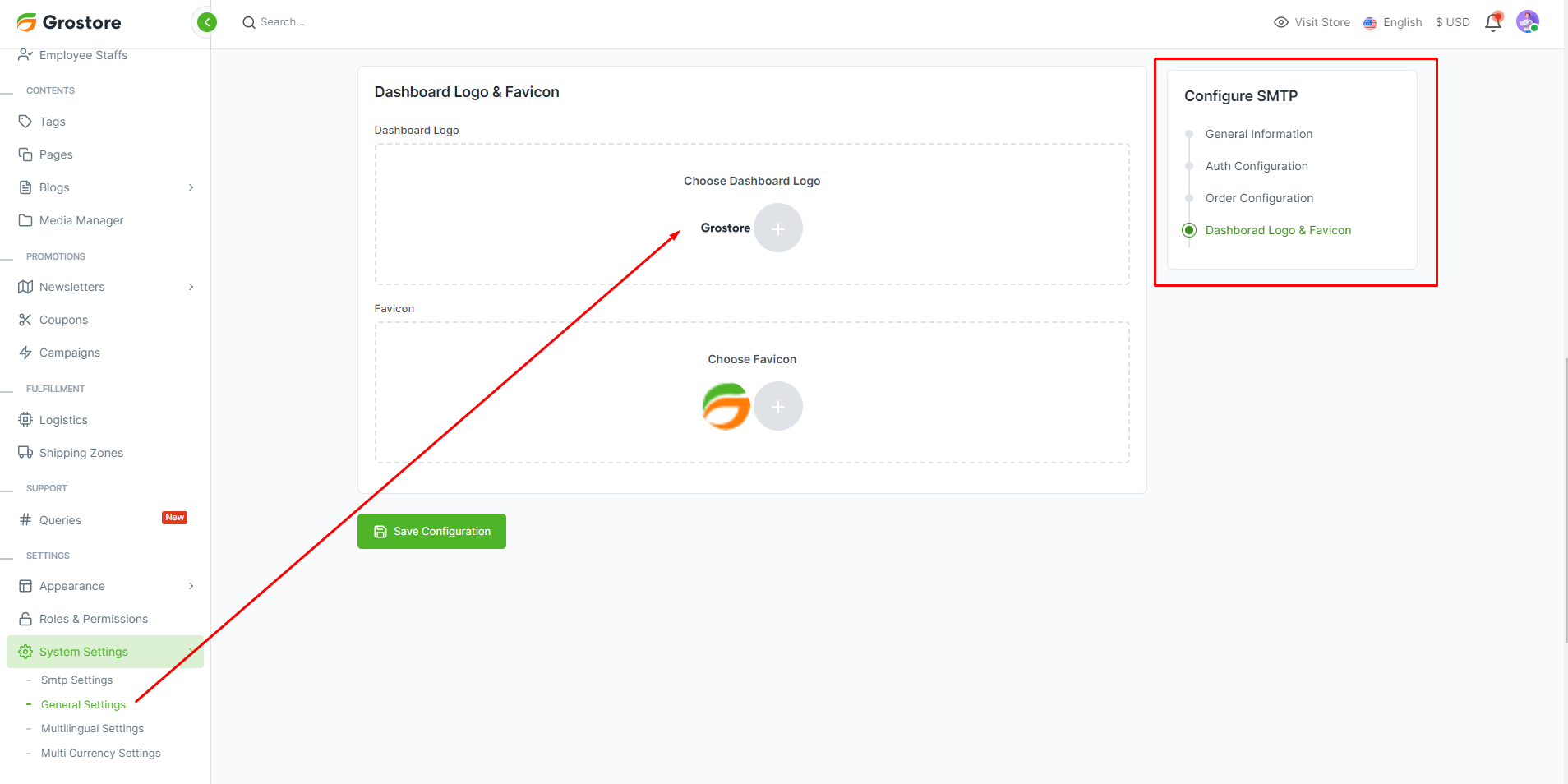This screenshot has height=784, width=1568.
Task: Select the General Information step
Action: point(1258,134)
